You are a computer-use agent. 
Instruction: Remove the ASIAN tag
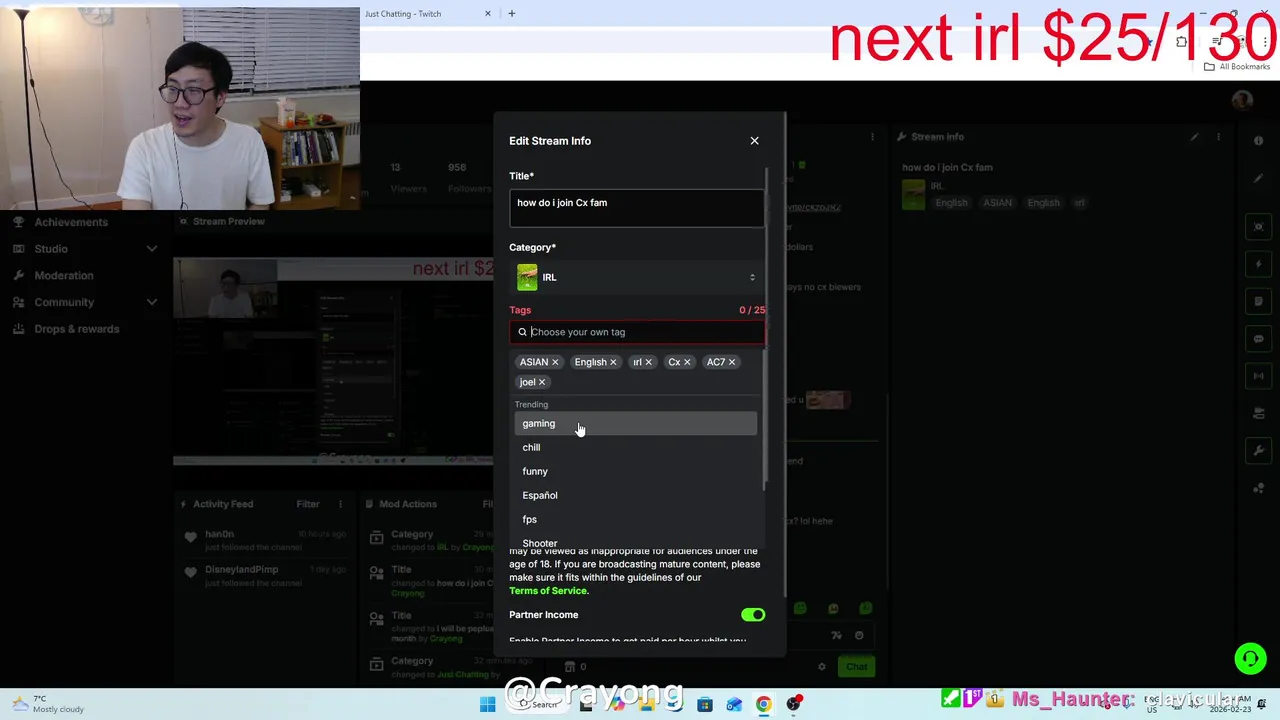point(555,362)
